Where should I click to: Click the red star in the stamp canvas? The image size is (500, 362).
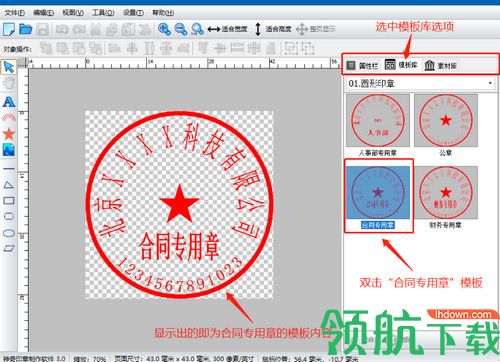coord(179,204)
